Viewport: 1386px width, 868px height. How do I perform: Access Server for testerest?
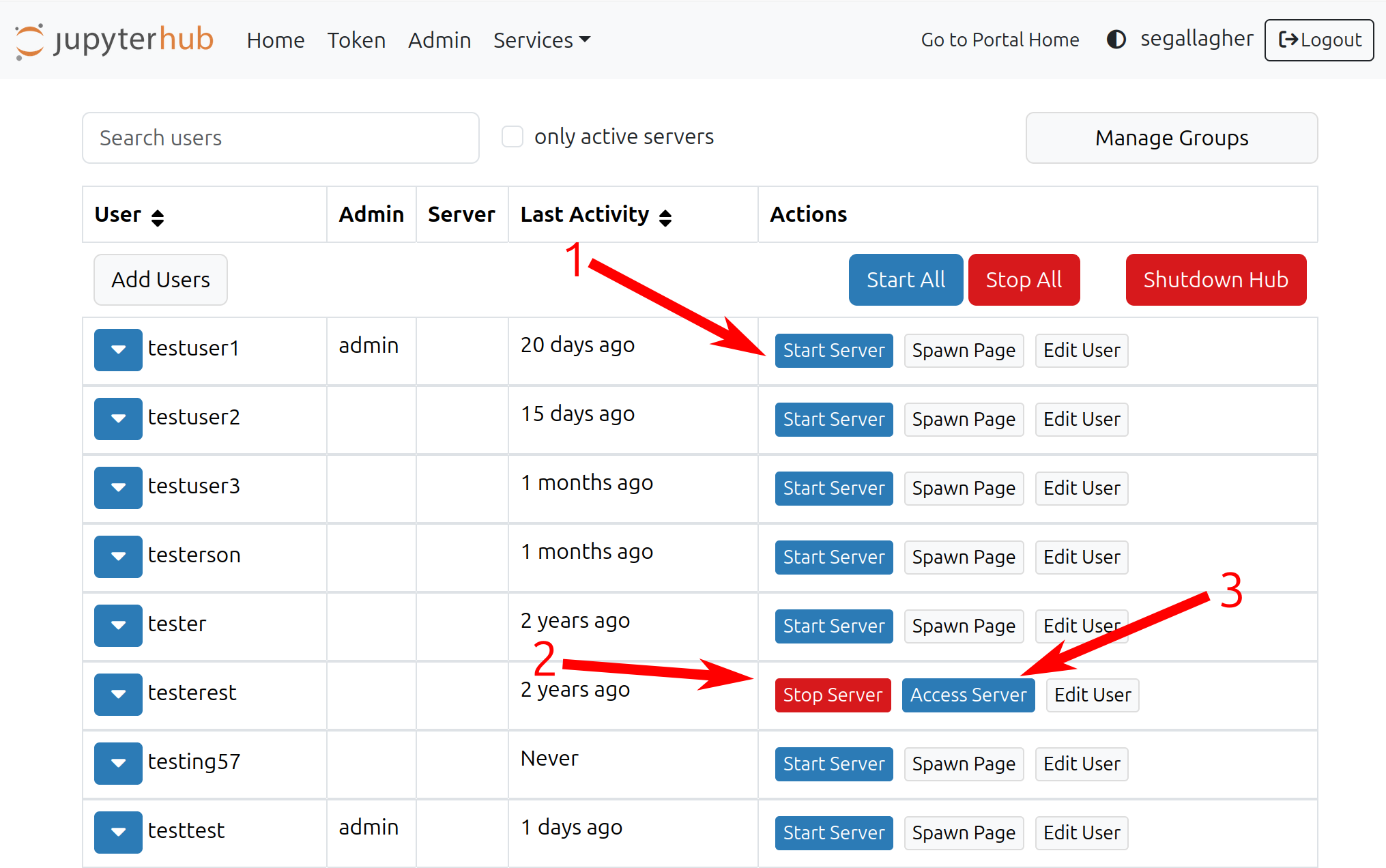[968, 695]
